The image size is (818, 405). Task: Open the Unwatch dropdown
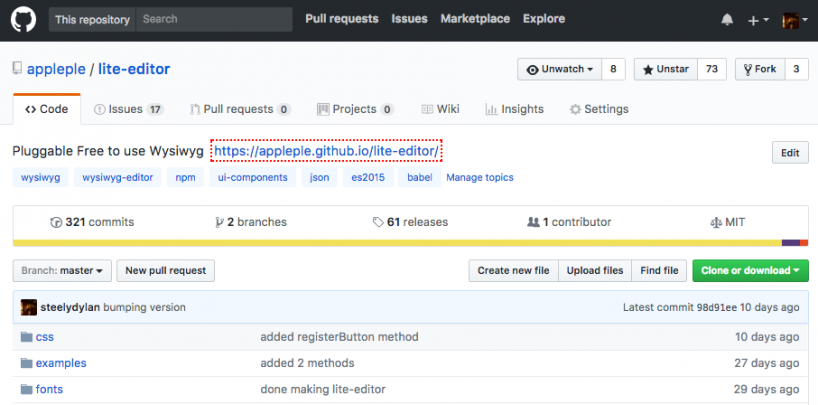[x=559, y=69]
